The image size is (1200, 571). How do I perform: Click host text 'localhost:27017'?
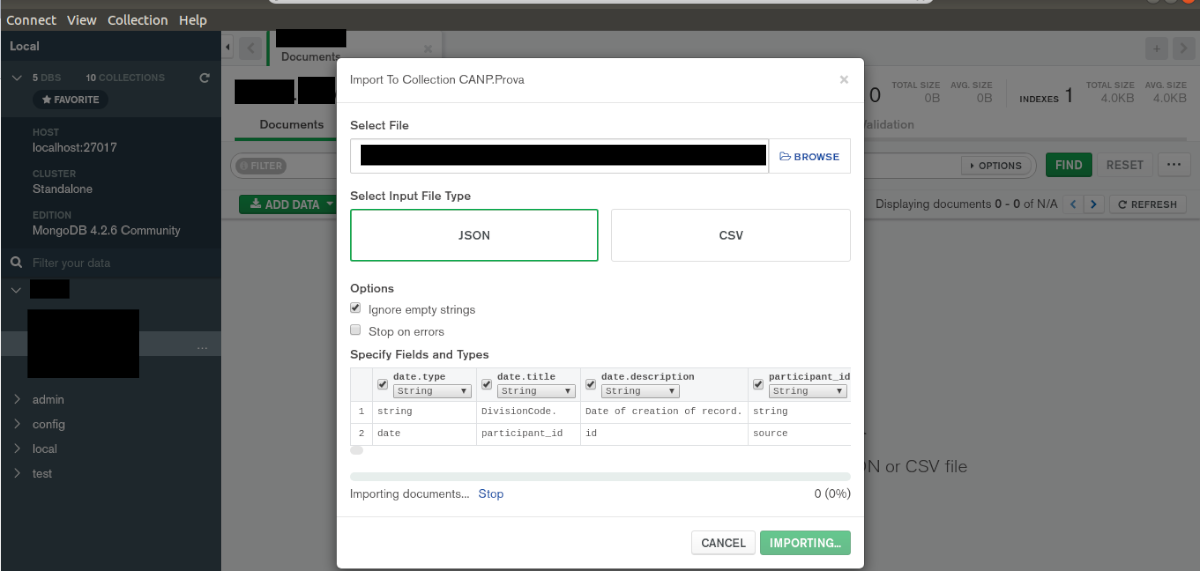75,147
